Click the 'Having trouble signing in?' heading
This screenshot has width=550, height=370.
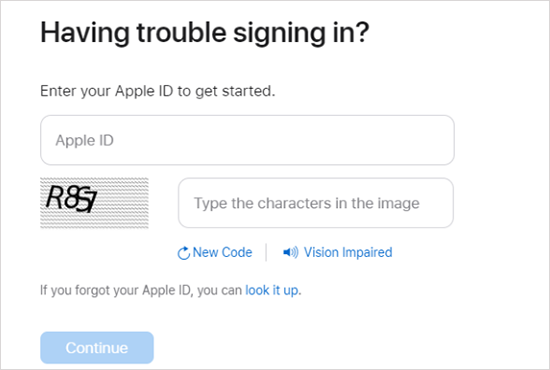pyautogui.click(x=204, y=33)
